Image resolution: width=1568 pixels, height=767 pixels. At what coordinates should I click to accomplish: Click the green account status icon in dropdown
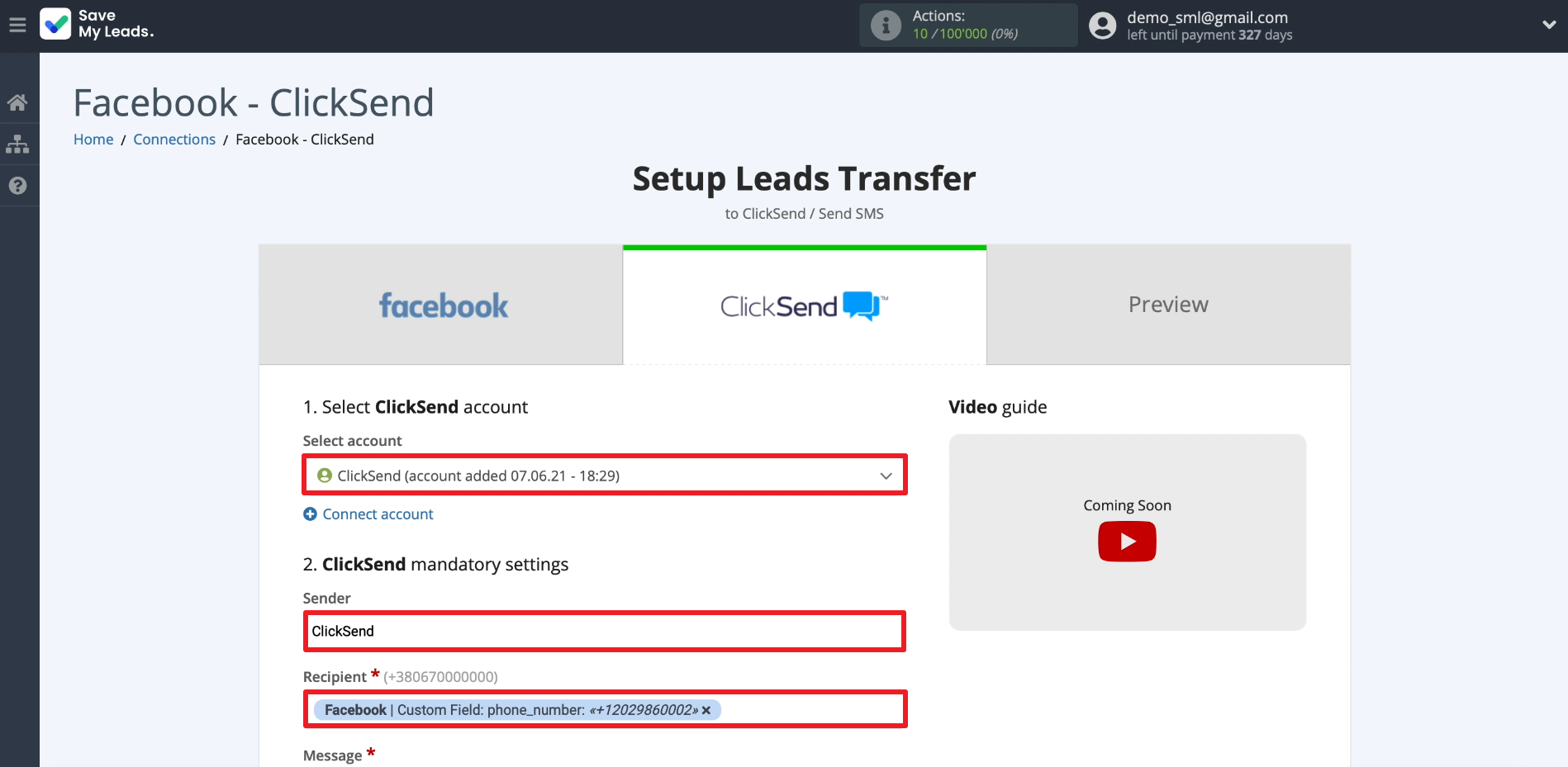tap(325, 476)
